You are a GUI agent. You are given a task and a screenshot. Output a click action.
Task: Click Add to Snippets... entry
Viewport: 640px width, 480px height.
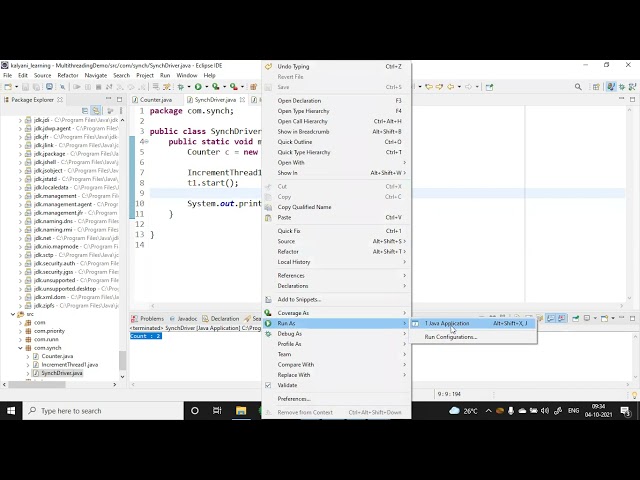pyautogui.click(x=336, y=299)
